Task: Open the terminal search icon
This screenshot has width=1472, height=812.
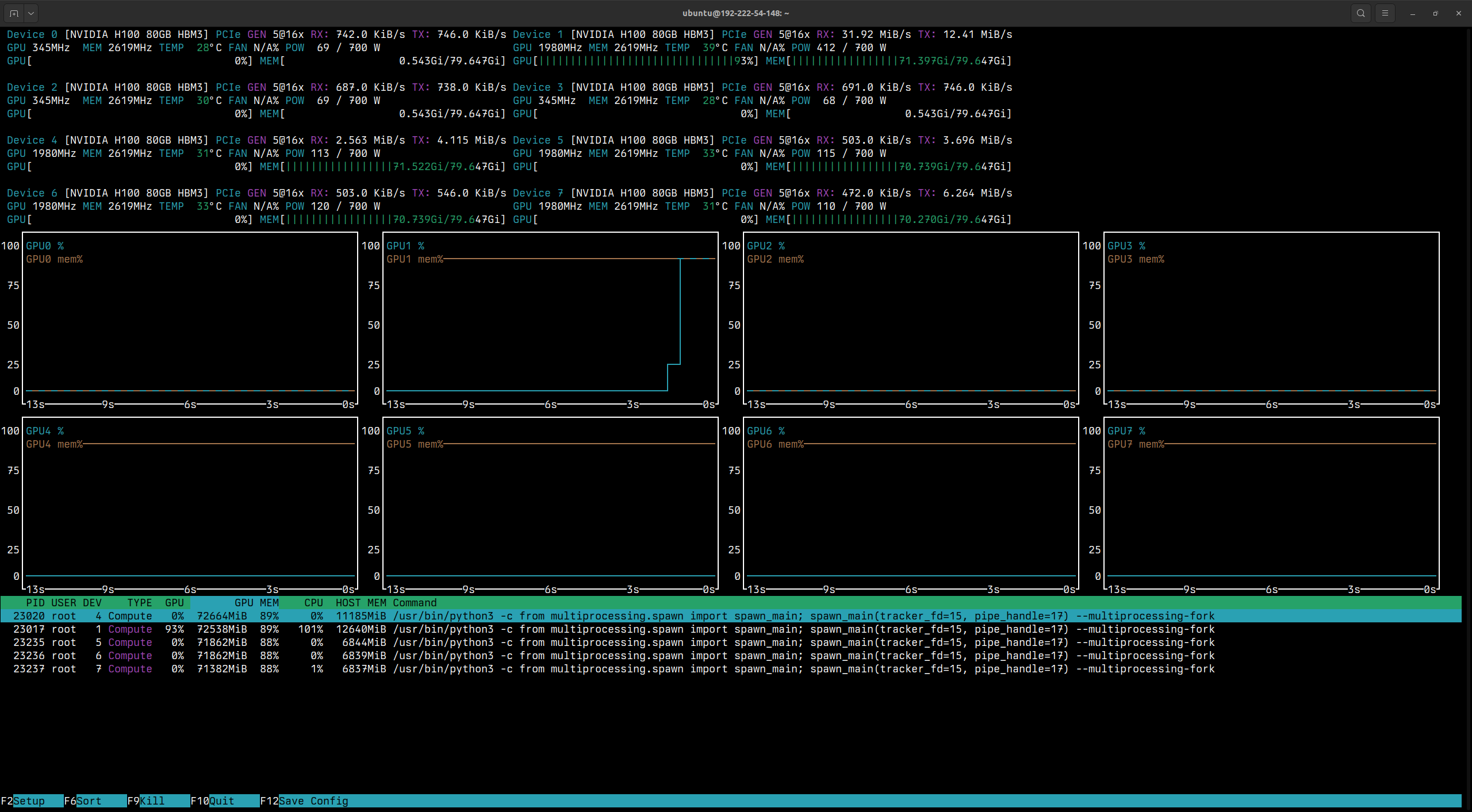Action: coord(1361,13)
